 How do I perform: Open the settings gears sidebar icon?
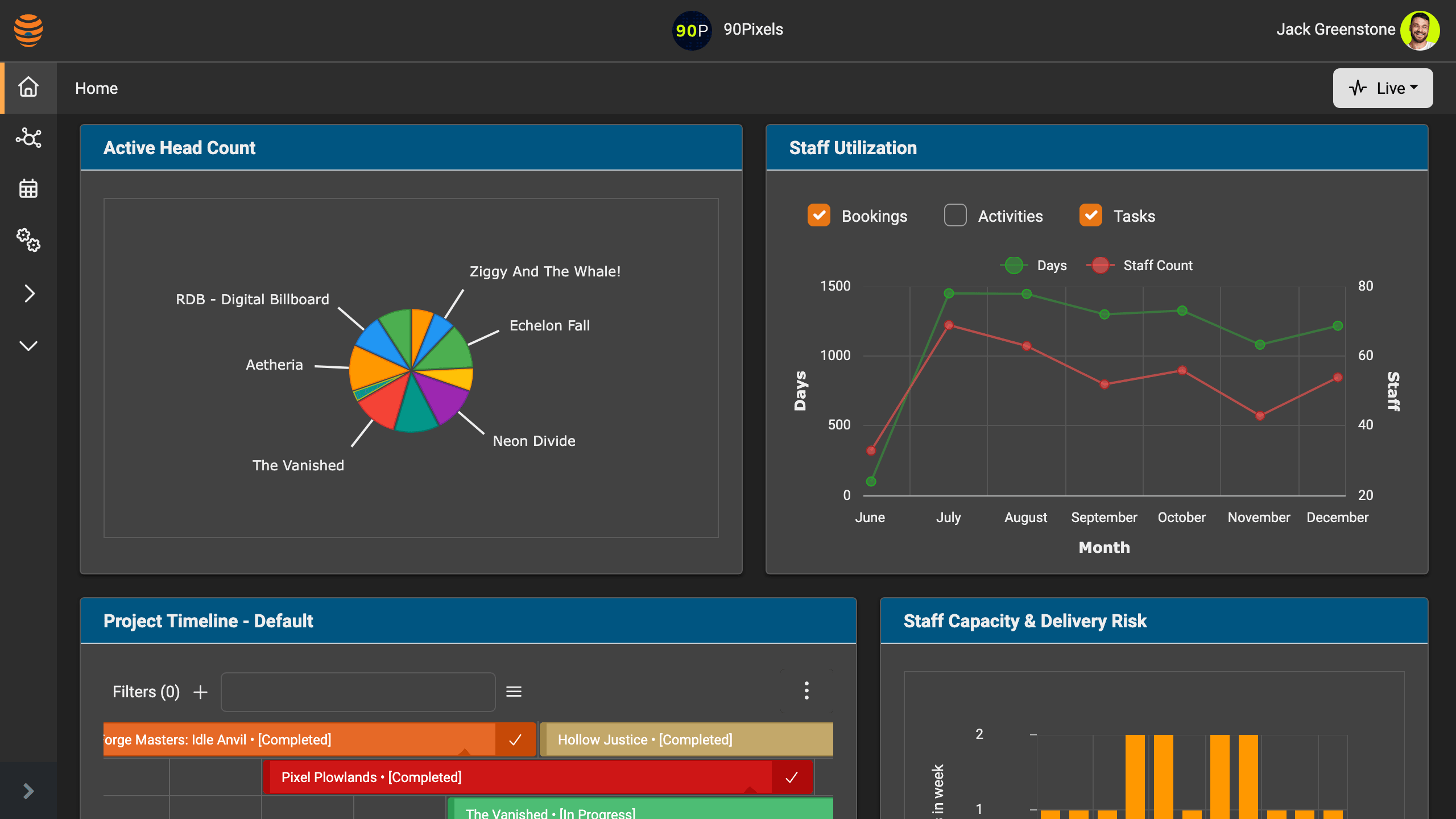28,240
